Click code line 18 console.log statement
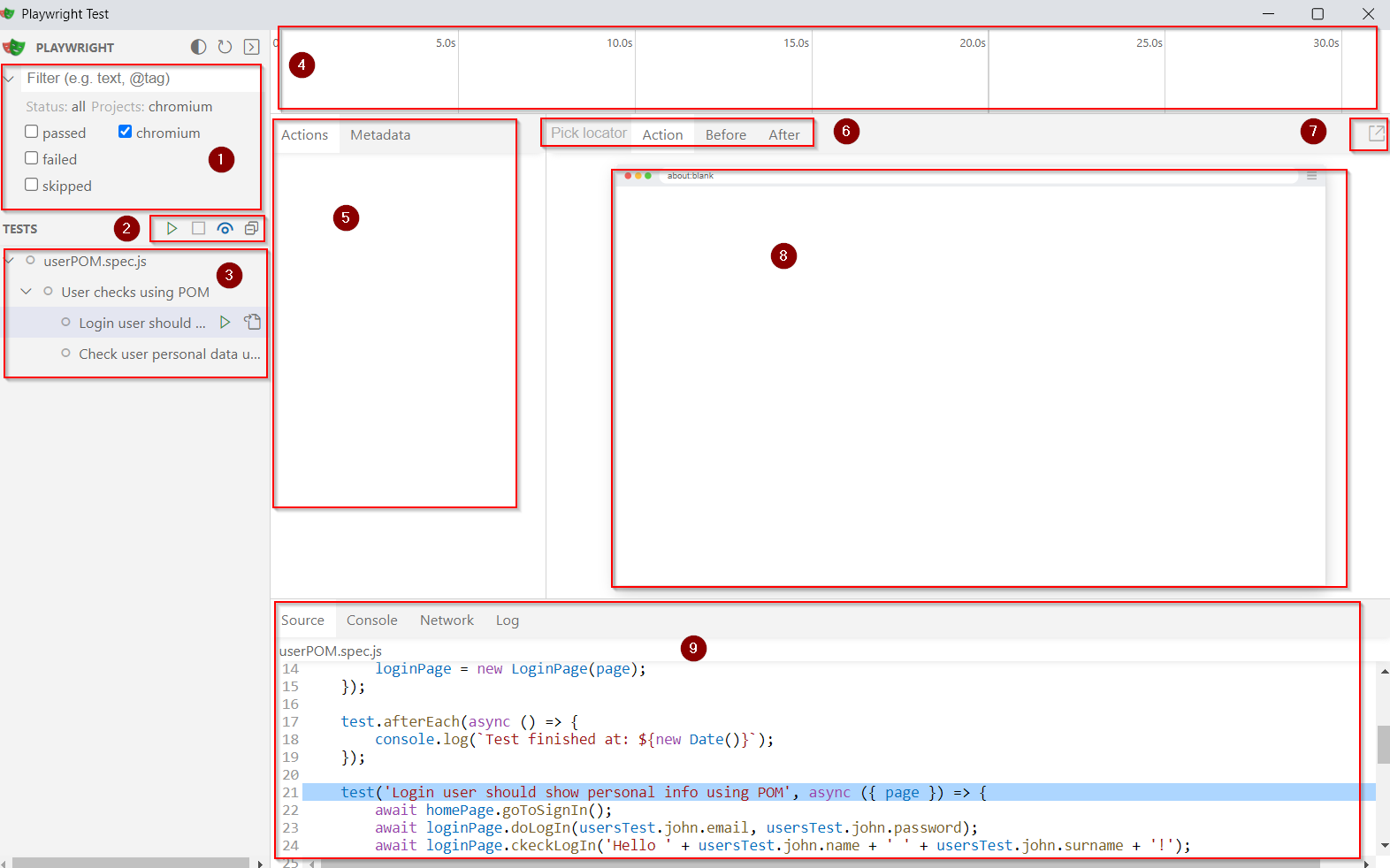 (x=574, y=740)
